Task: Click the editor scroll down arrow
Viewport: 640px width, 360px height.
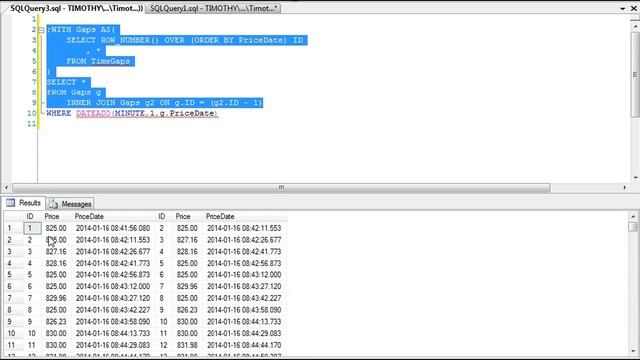Action: pyautogui.click(x=636, y=178)
